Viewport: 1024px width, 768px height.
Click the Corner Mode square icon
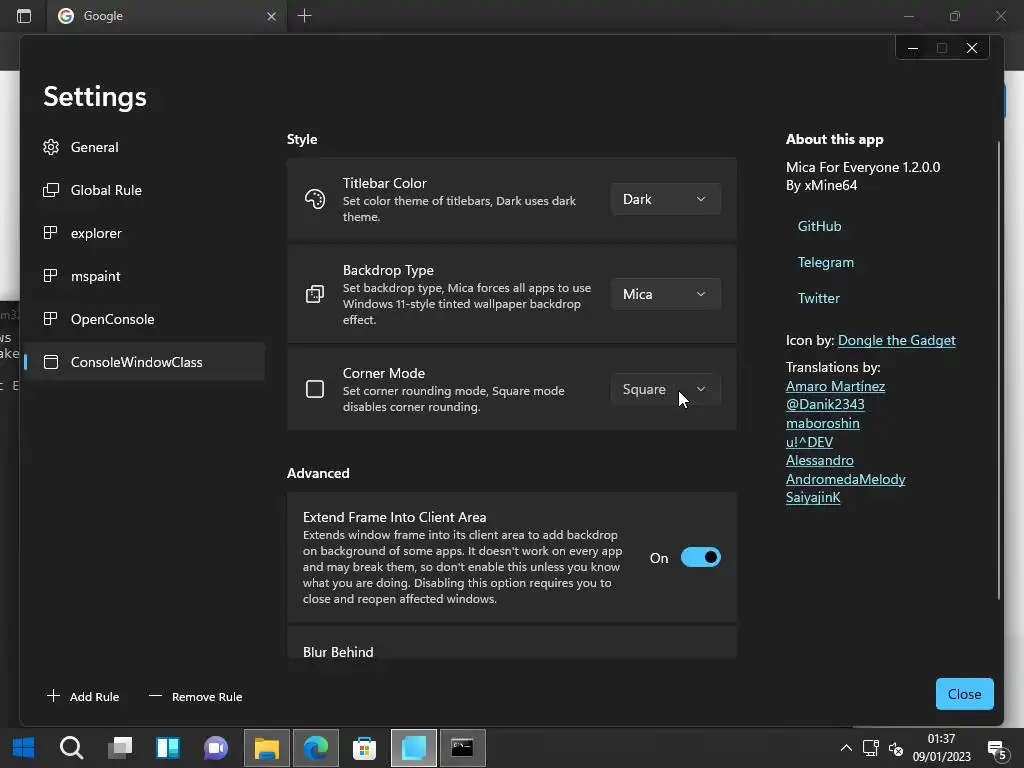tap(315, 389)
